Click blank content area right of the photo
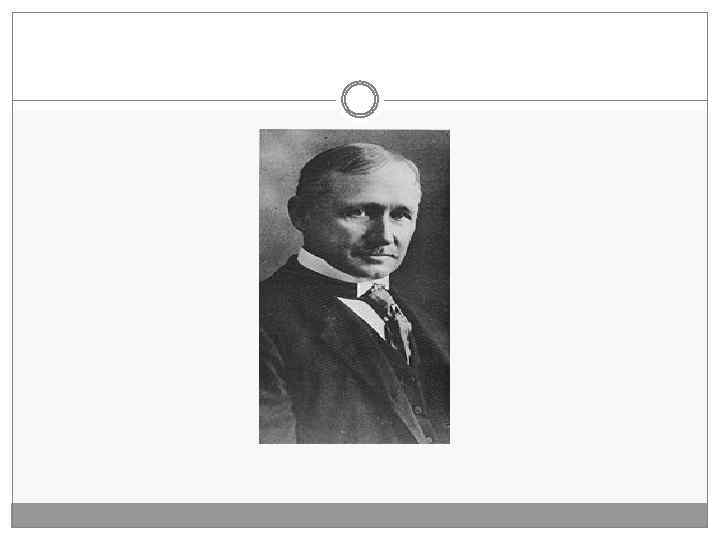 pyautogui.click(x=579, y=303)
